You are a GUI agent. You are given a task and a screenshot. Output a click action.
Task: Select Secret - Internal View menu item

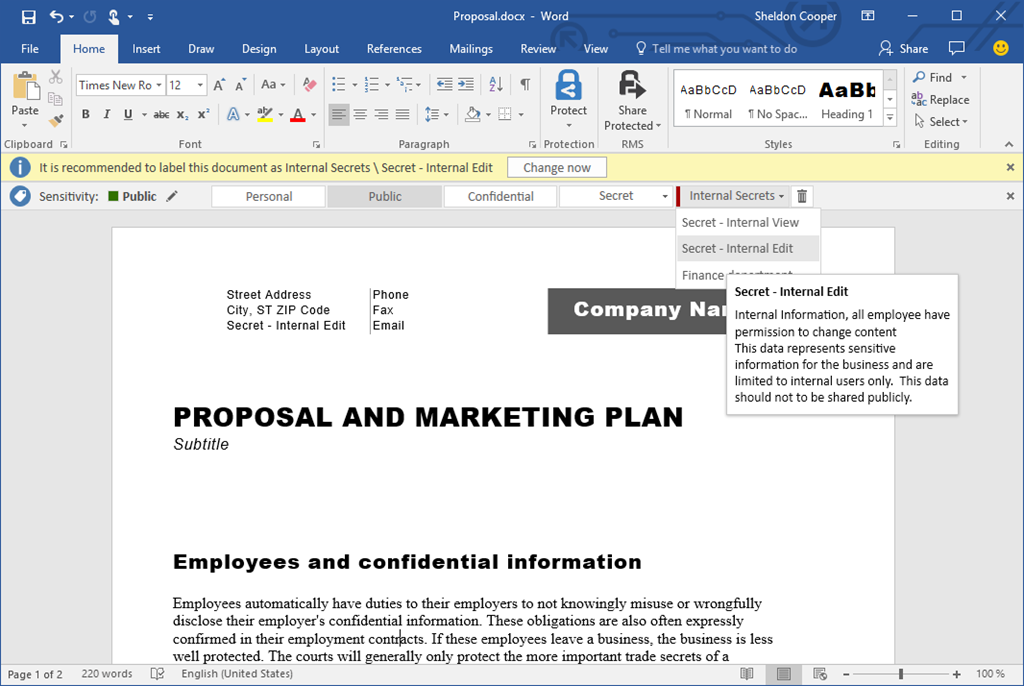tap(740, 222)
